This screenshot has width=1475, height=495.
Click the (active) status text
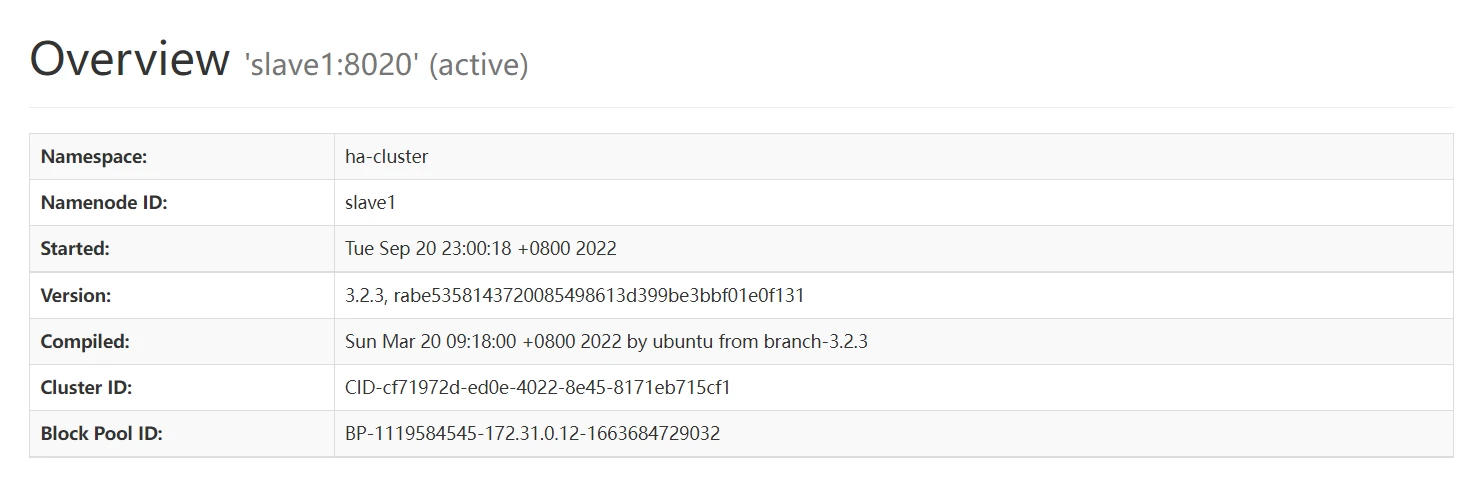click(478, 65)
